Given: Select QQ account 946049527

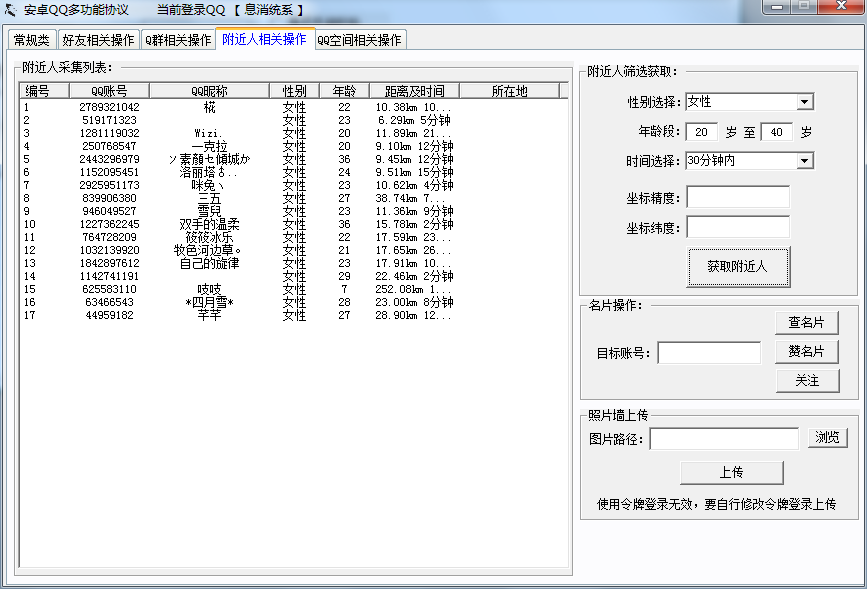Looking at the screenshot, I should coord(109,211).
